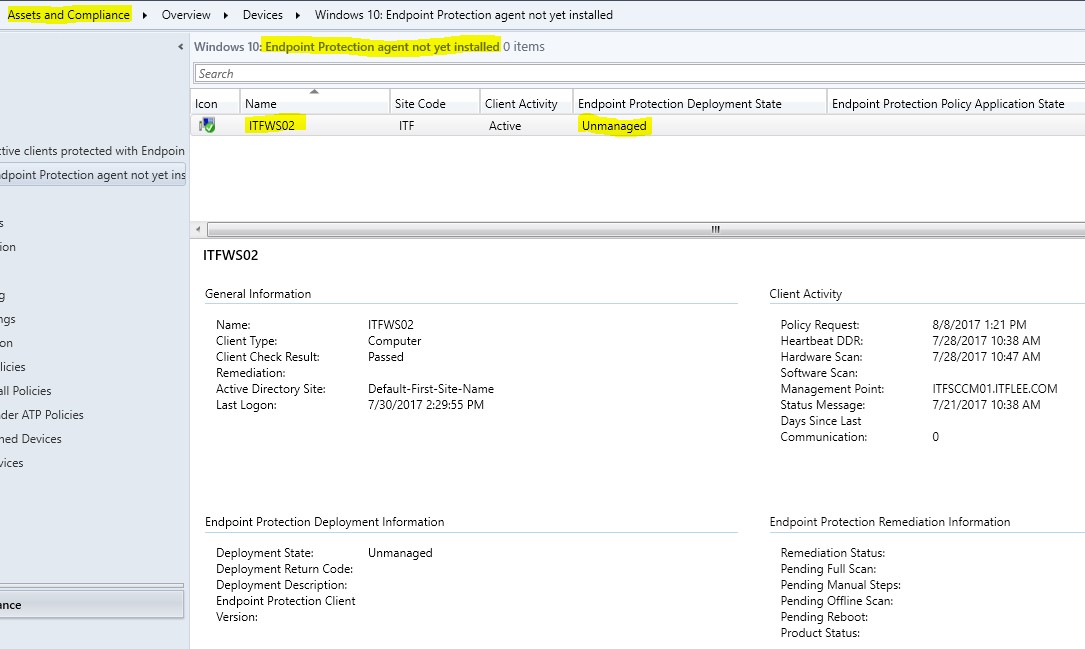Click the ITF site code cell
This screenshot has height=649, width=1085.
tap(406, 125)
